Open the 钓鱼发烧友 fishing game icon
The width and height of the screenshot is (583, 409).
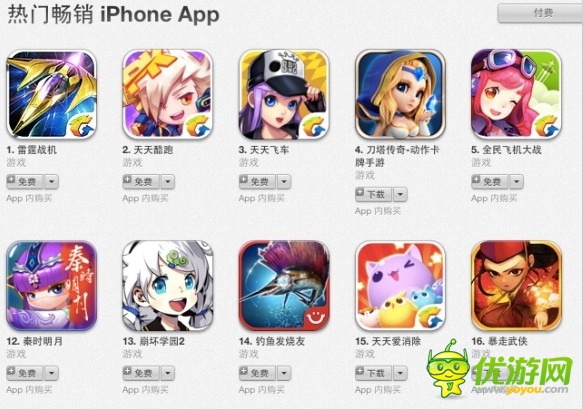[284, 286]
